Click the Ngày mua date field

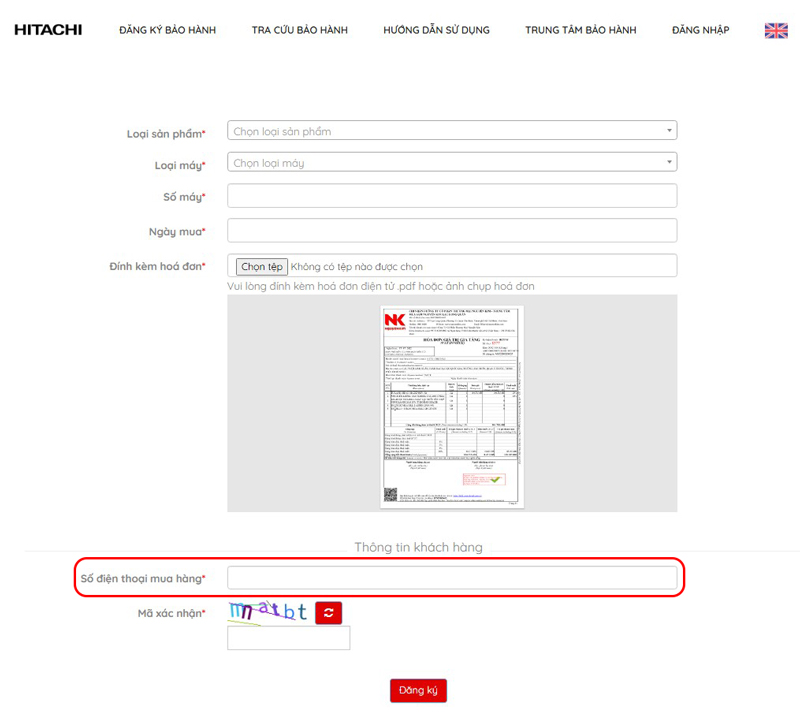click(452, 231)
